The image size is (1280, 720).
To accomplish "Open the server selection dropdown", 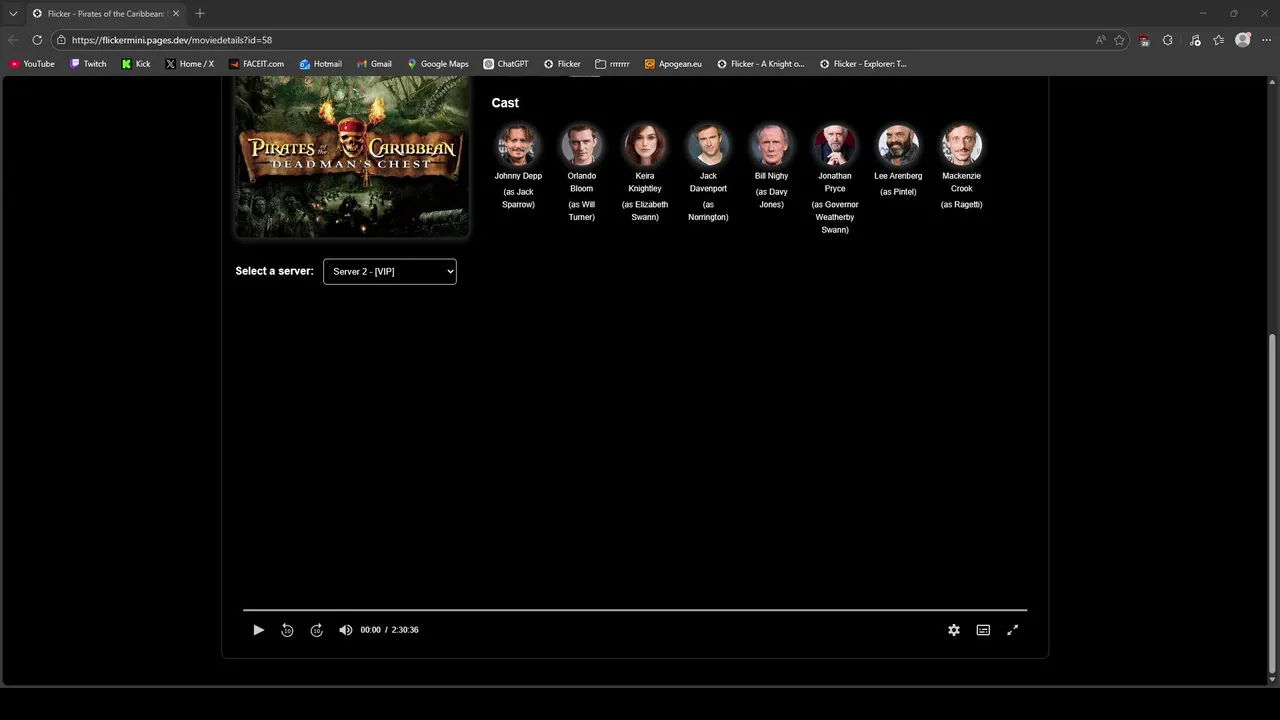I will tap(389, 271).
